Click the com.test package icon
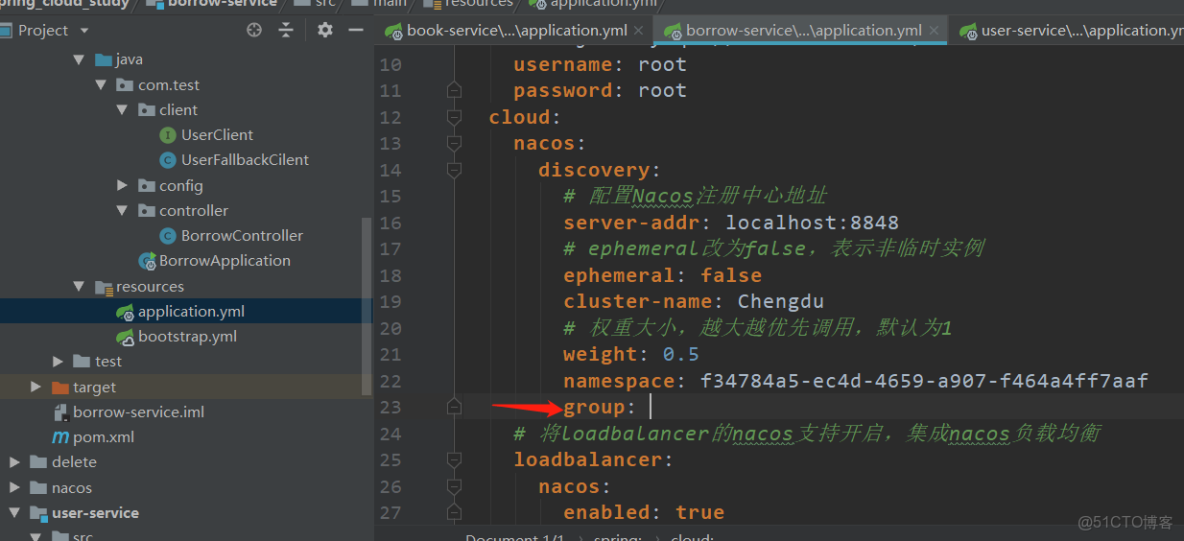Image resolution: width=1184 pixels, height=541 pixels. pyautogui.click(x=125, y=85)
